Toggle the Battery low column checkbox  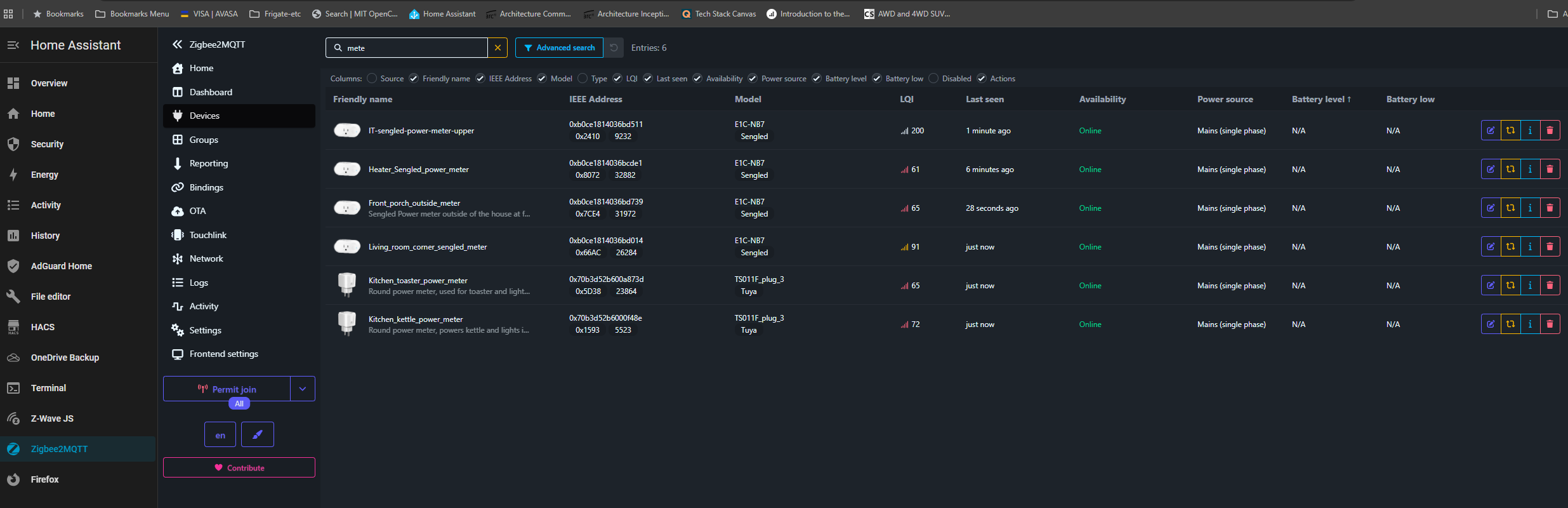coord(877,79)
